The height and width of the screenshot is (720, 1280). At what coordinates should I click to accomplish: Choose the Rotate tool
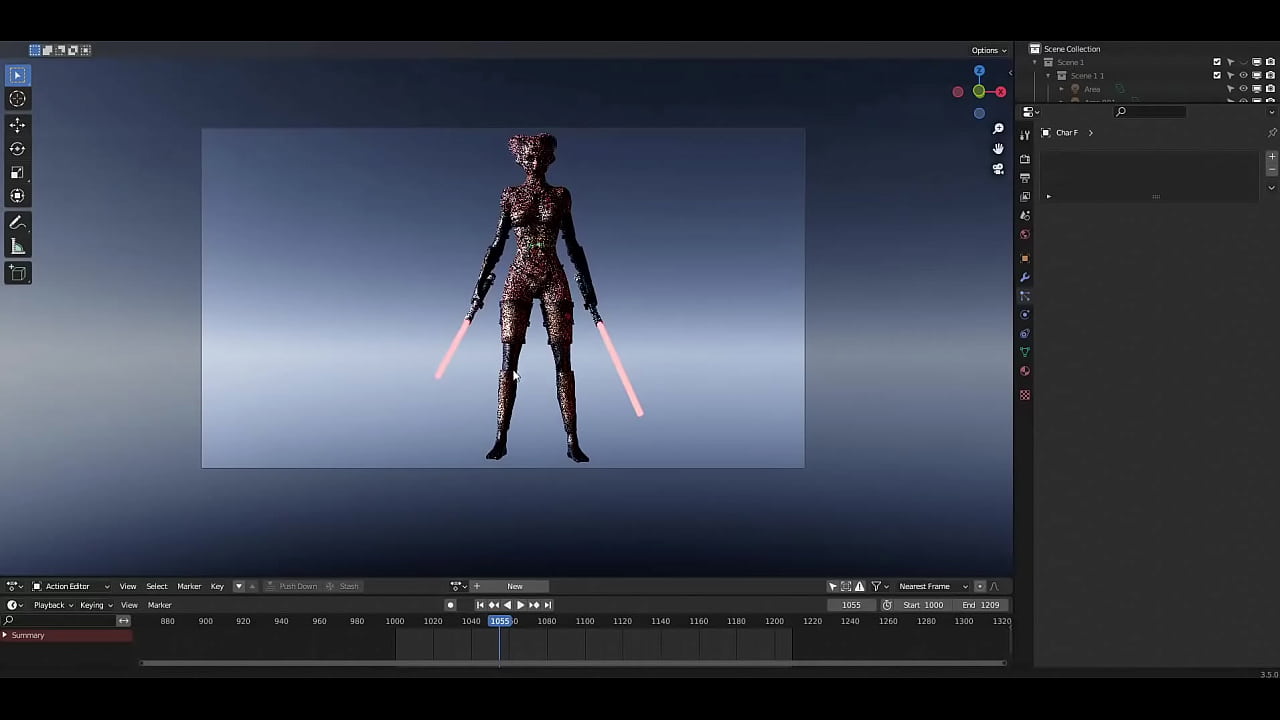17,149
